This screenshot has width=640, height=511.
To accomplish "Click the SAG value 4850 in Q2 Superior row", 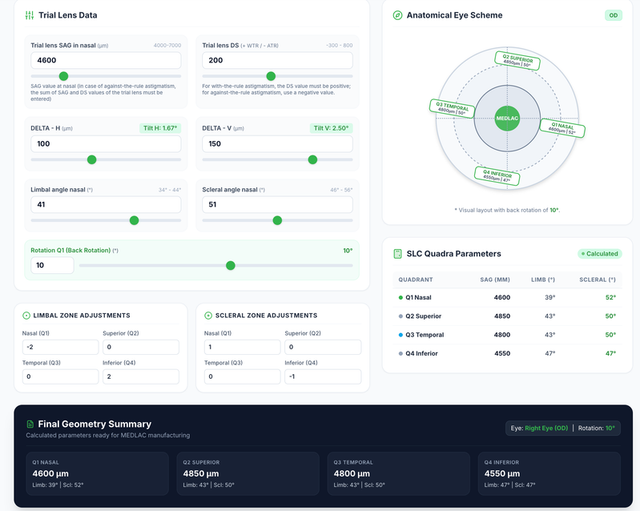I will [502, 316].
